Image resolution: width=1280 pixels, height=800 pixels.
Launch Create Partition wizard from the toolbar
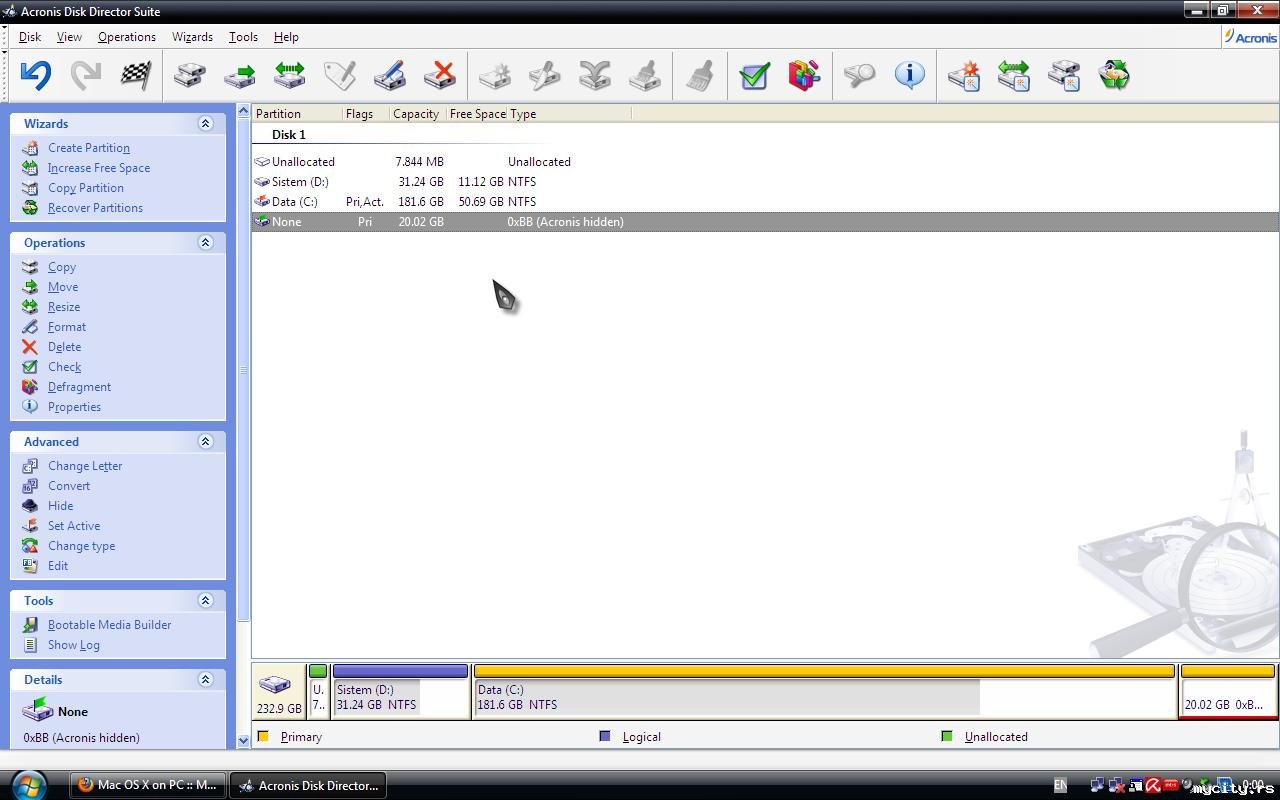tap(963, 75)
